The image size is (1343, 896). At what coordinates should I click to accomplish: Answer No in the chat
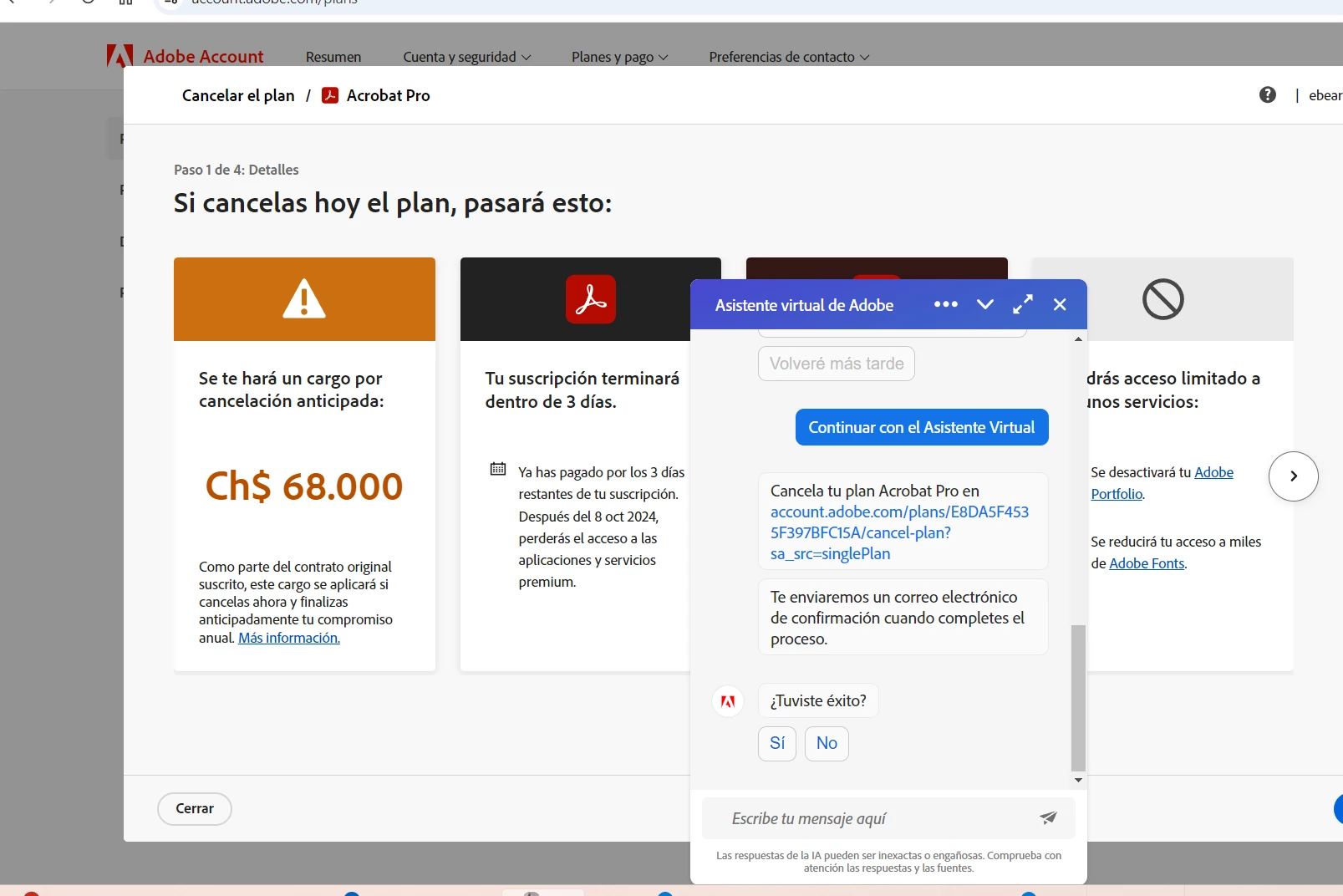[827, 743]
